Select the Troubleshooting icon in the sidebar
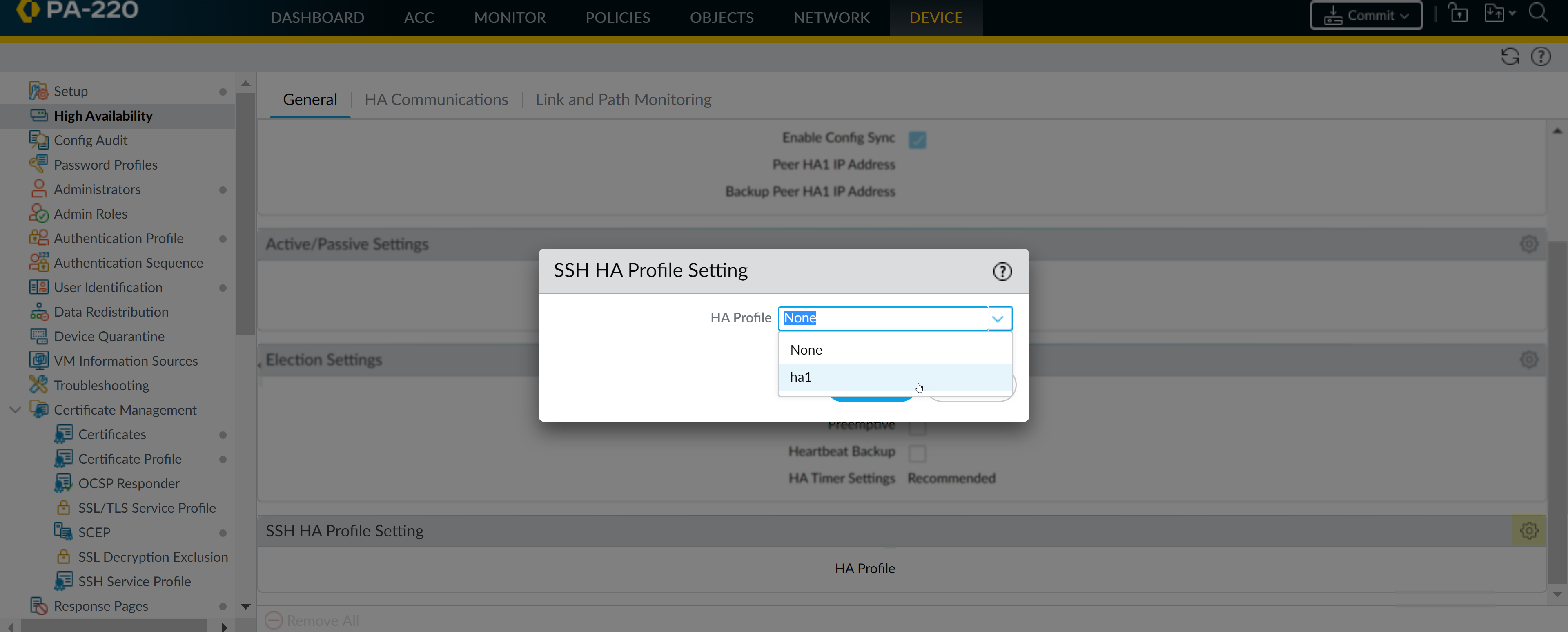This screenshot has width=1568, height=632. pos(38,385)
